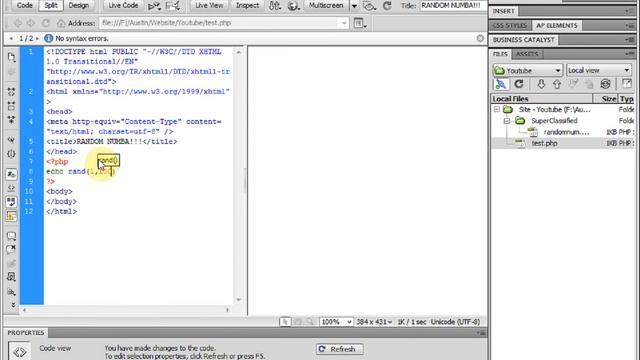
Task: Toggle Highlight Invalid Code icon
Action: (x=11, y=188)
